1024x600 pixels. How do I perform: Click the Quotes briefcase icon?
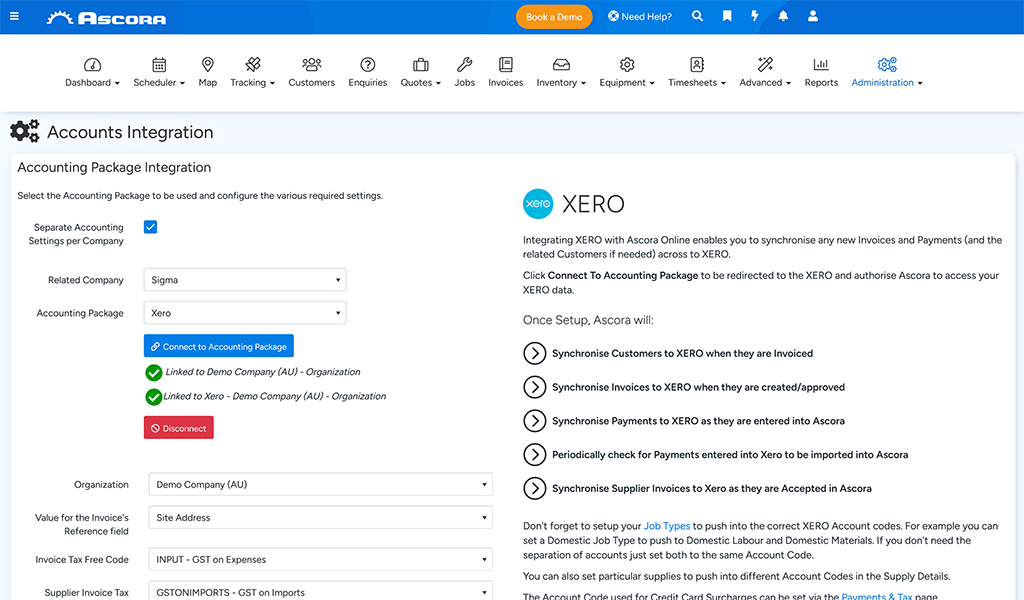click(x=421, y=65)
